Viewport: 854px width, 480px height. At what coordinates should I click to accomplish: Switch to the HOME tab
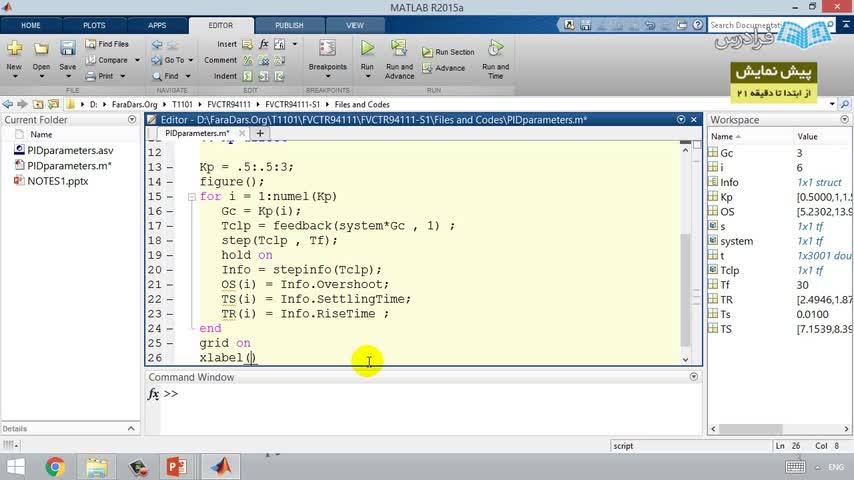30,26
